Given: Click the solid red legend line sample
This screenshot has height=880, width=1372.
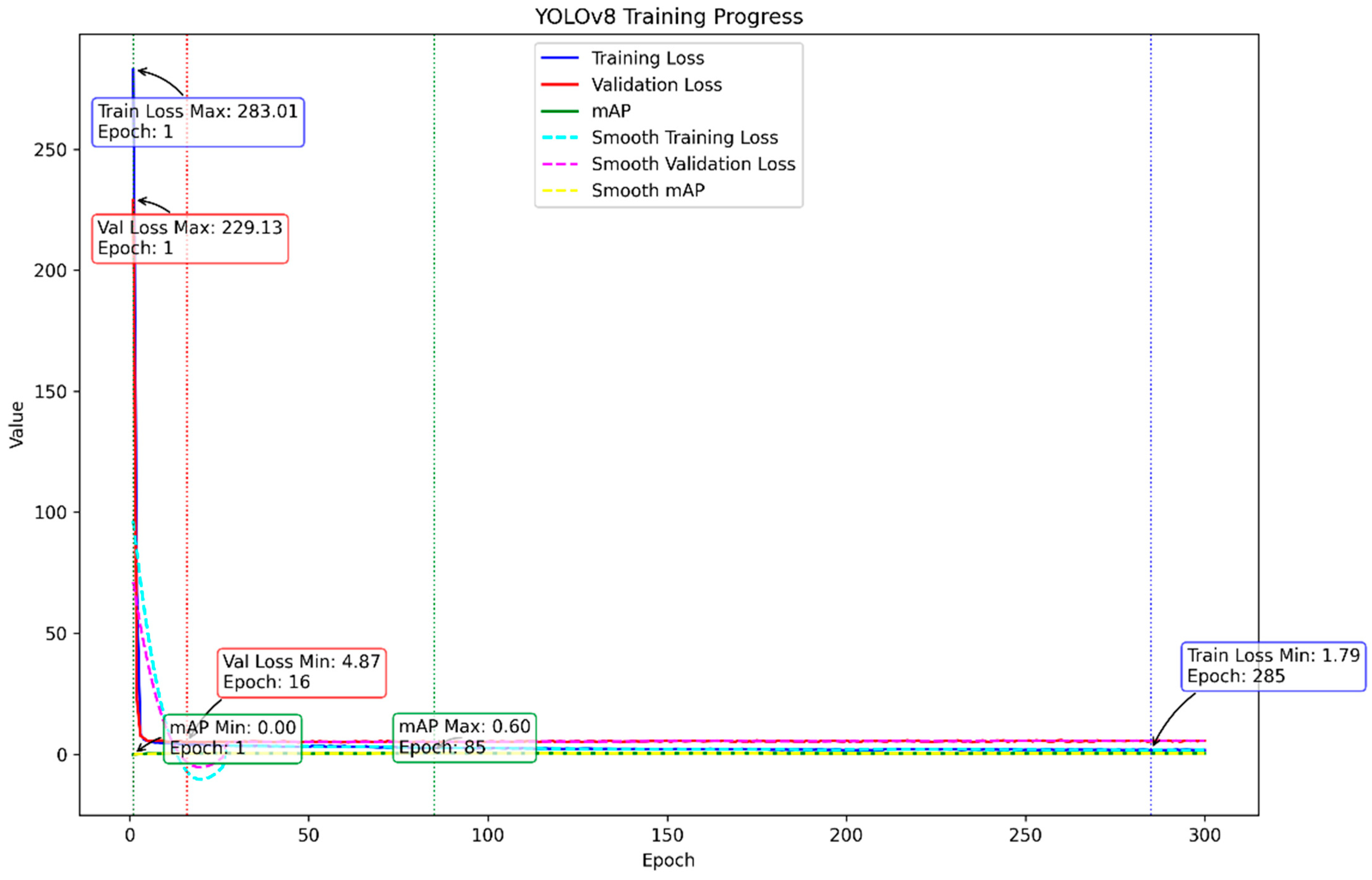Looking at the screenshot, I should pos(560,85).
